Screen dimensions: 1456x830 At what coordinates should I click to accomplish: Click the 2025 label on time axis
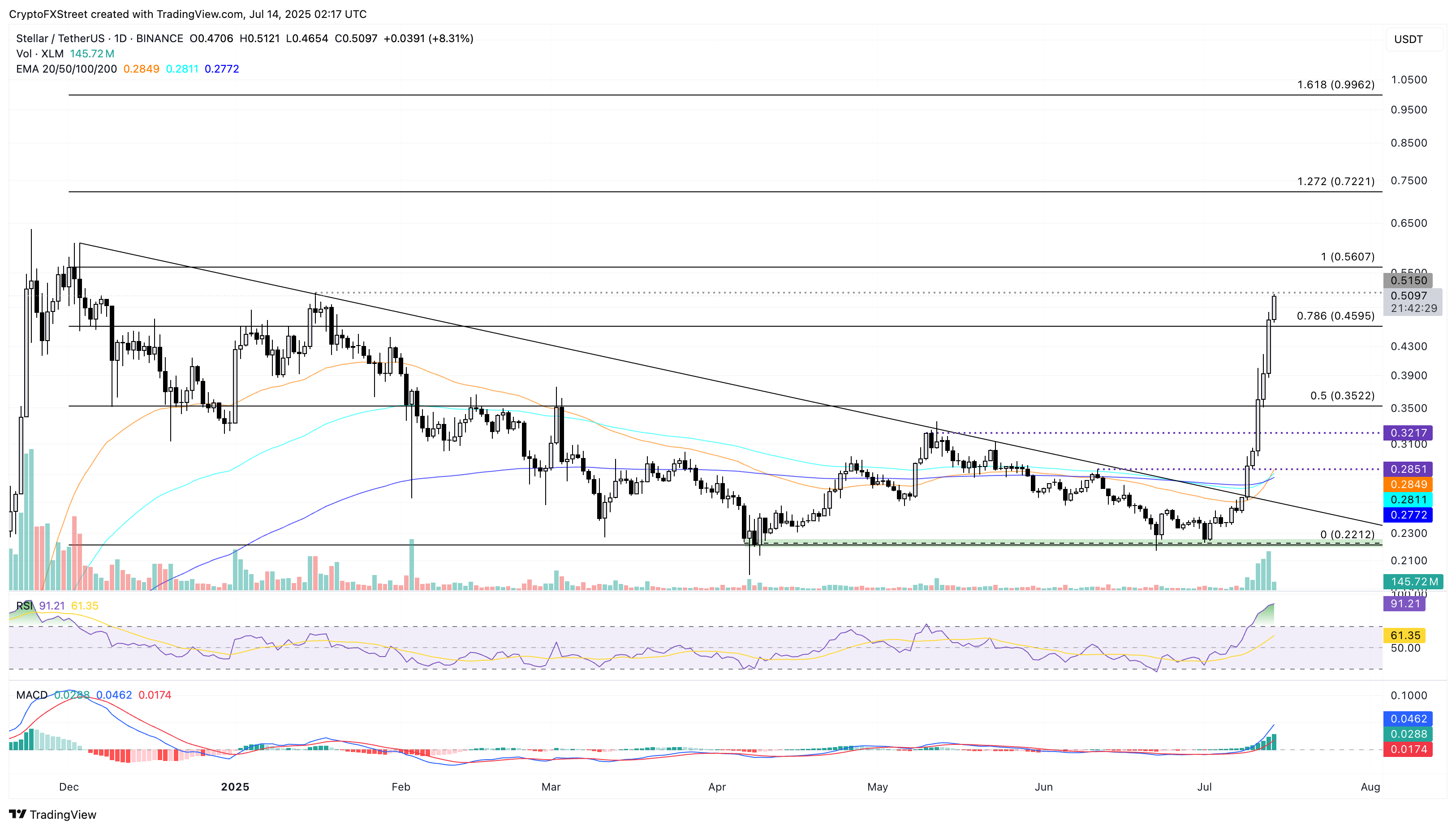pos(235,787)
